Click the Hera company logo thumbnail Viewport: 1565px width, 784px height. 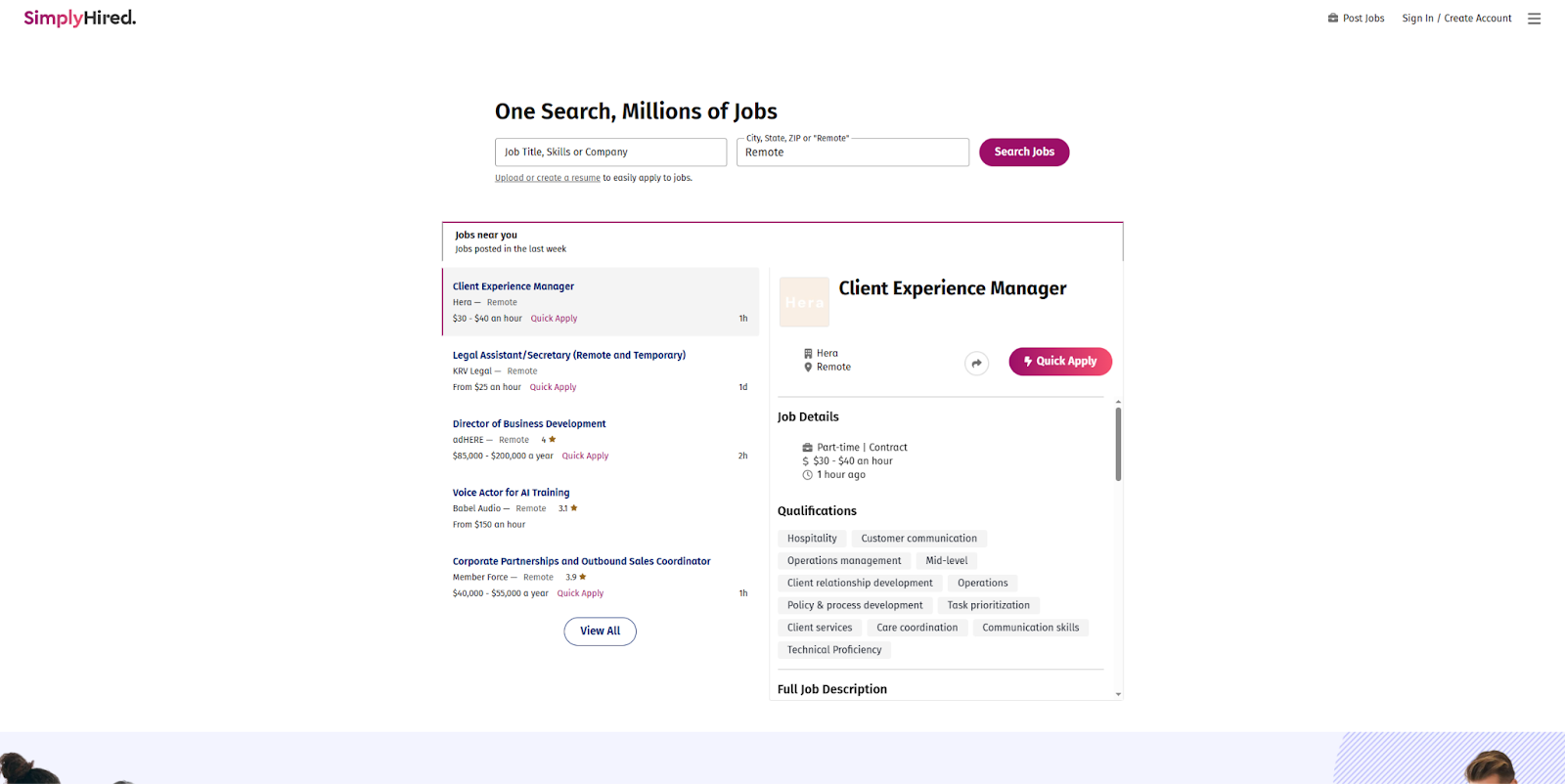click(x=804, y=302)
